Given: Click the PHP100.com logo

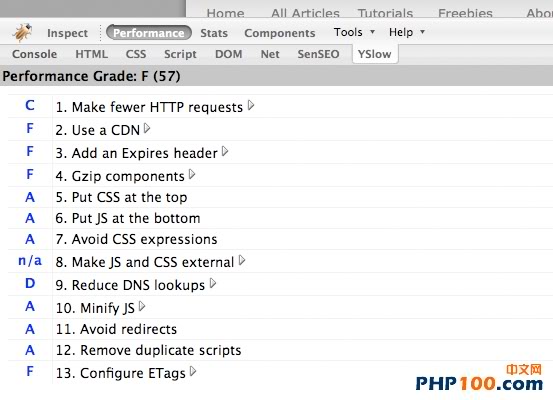Looking at the screenshot, I should click(x=479, y=379).
